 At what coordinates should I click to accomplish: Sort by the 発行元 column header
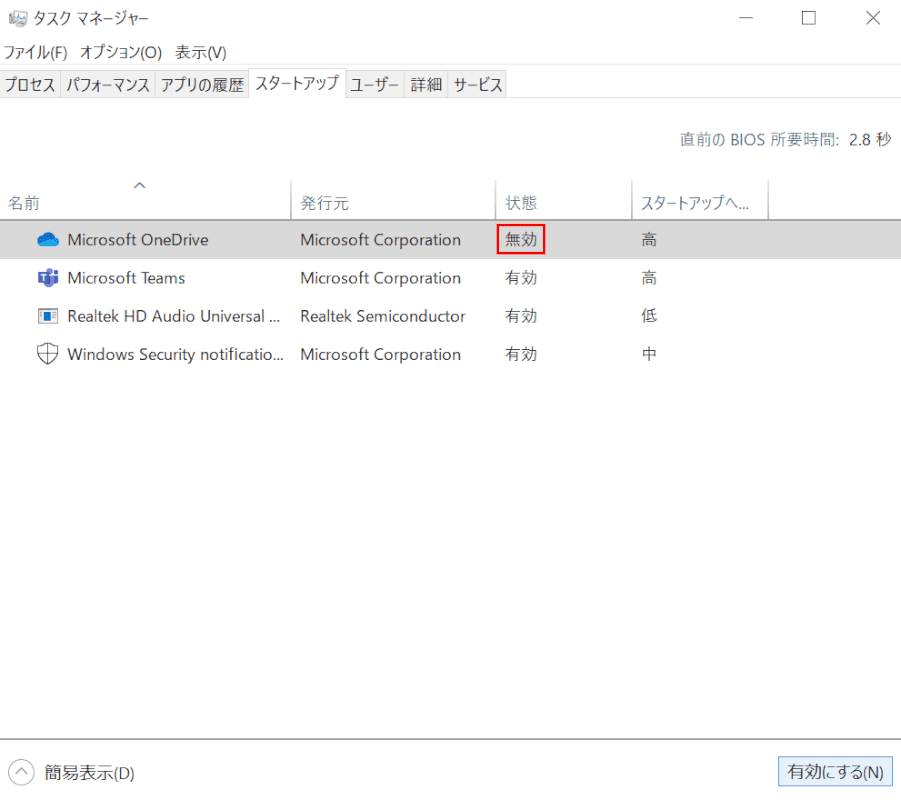click(x=393, y=200)
